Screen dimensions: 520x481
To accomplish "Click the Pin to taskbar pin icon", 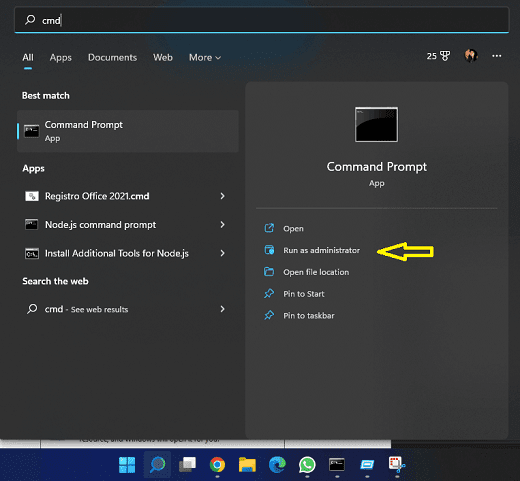I will point(269,315).
